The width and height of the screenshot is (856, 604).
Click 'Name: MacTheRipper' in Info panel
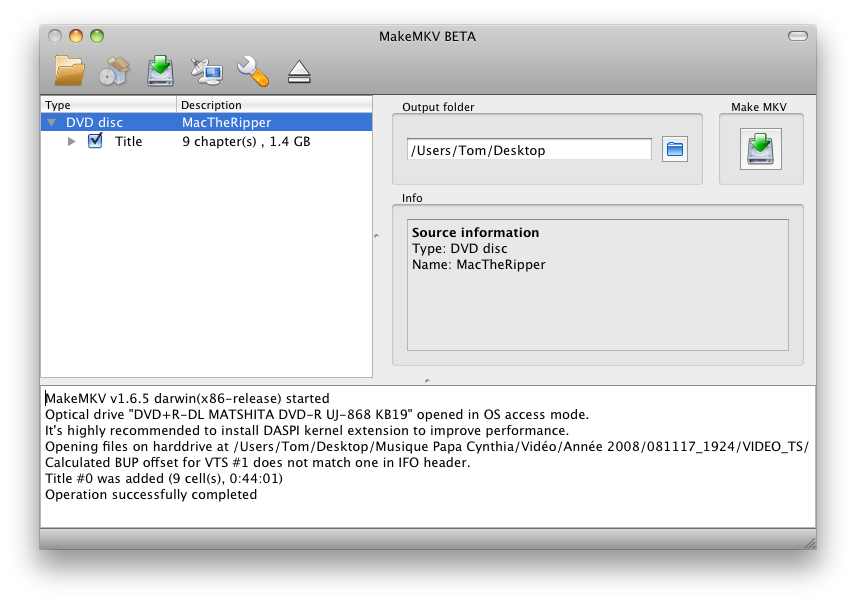tap(479, 264)
